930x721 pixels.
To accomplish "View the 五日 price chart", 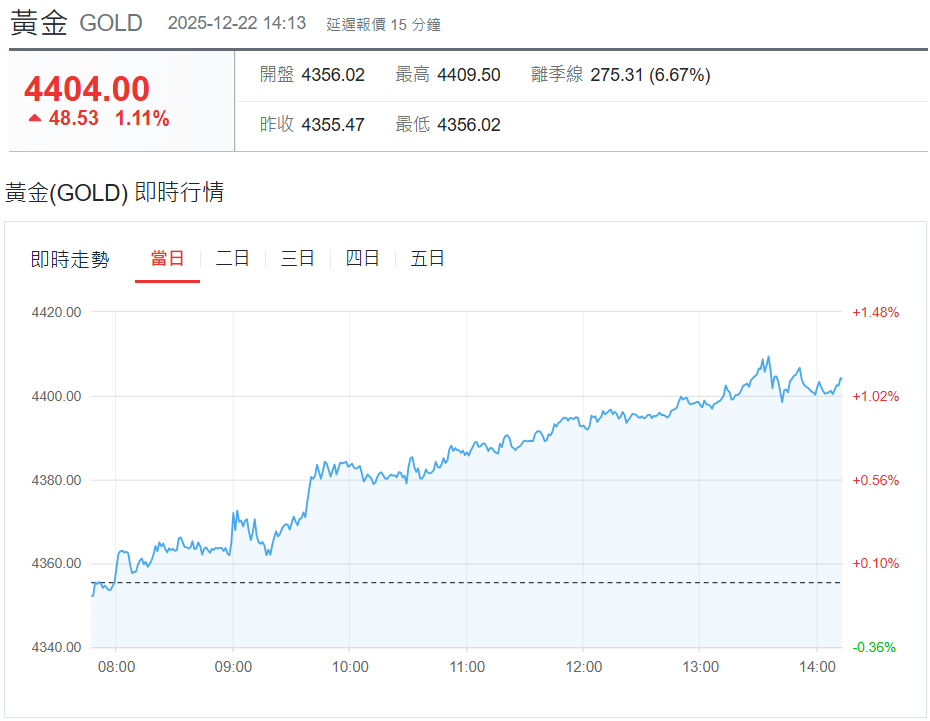I will tap(427, 258).
